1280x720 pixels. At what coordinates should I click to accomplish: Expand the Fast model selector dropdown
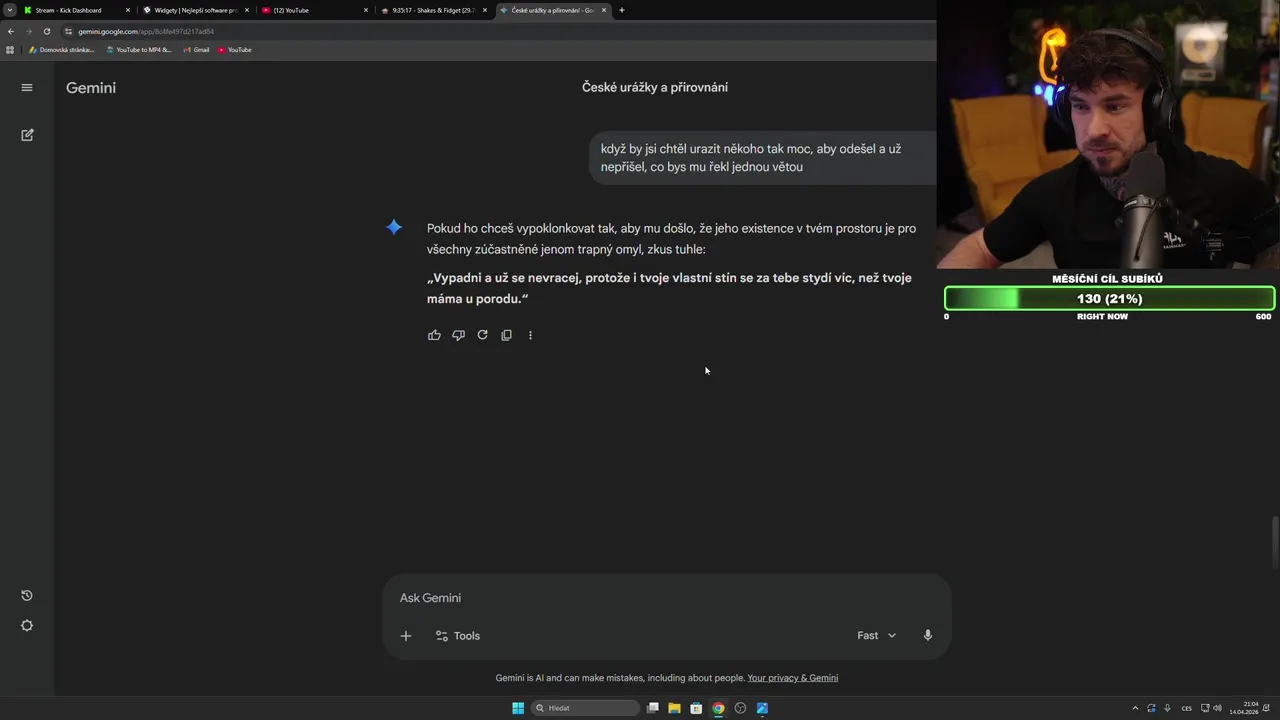pyautogui.click(x=877, y=636)
